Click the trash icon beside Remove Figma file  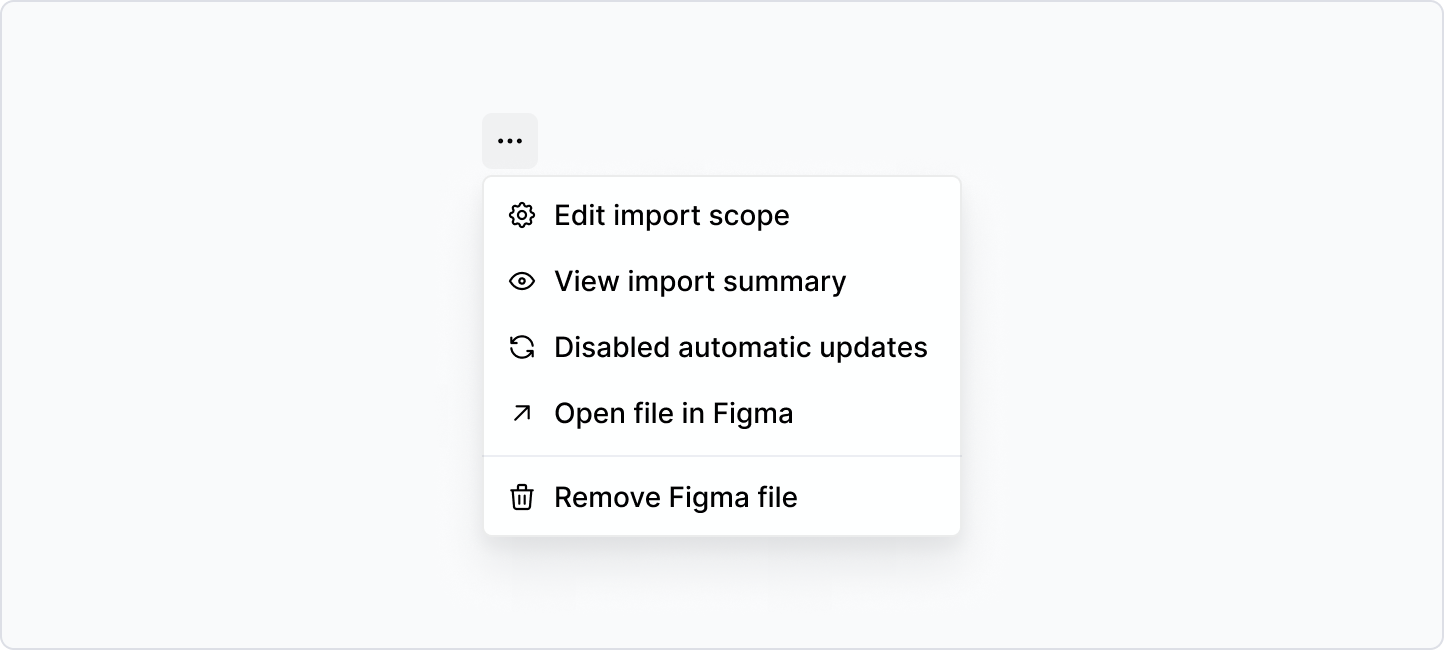coord(521,497)
